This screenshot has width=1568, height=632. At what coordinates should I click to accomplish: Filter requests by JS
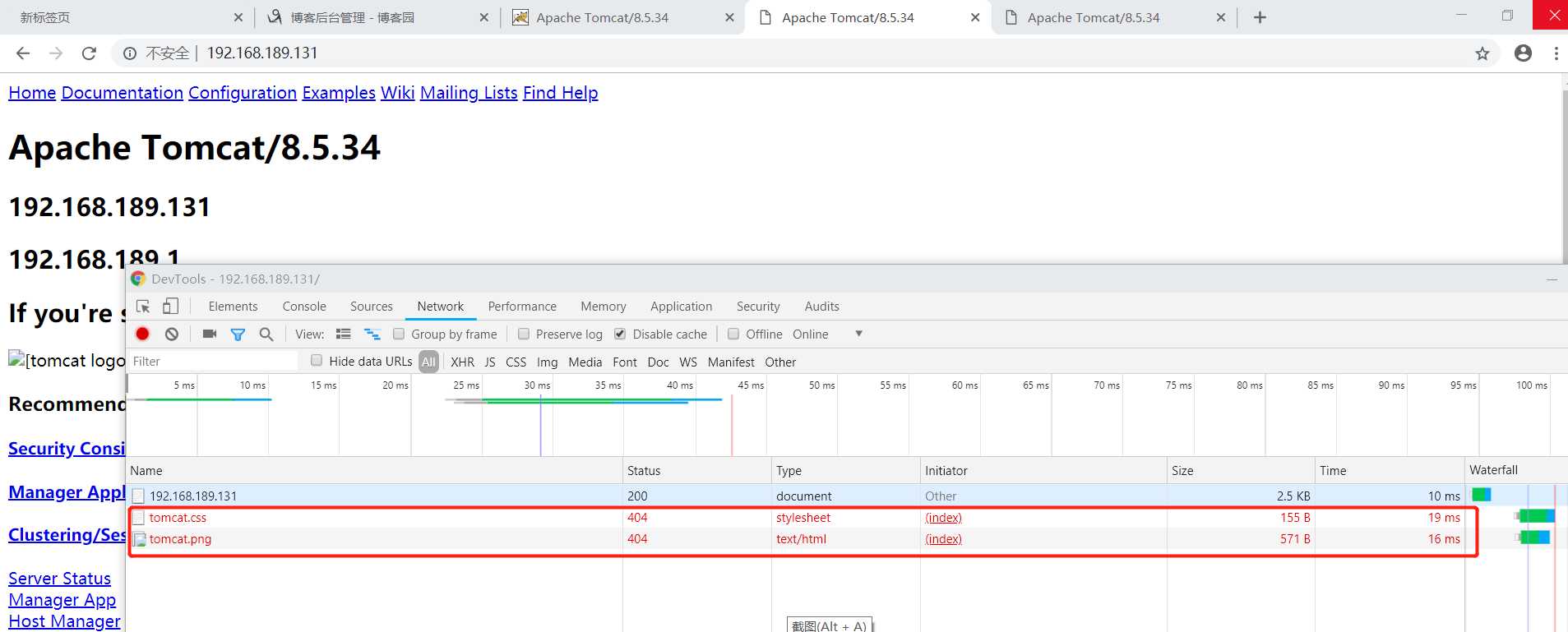pyautogui.click(x=490, y=362)
